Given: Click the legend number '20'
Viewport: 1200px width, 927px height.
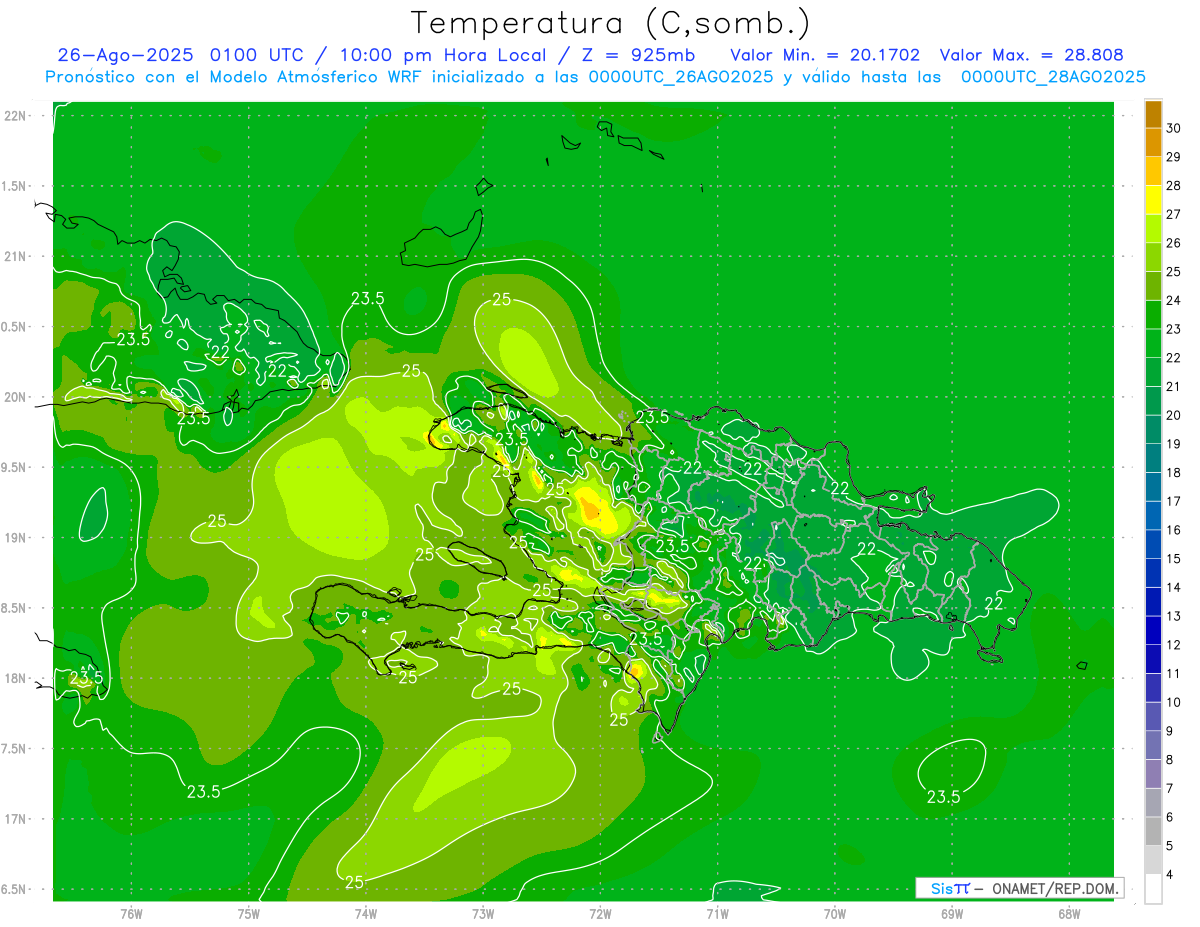Looking at the screenshot, I should (x=1174, y=415).
